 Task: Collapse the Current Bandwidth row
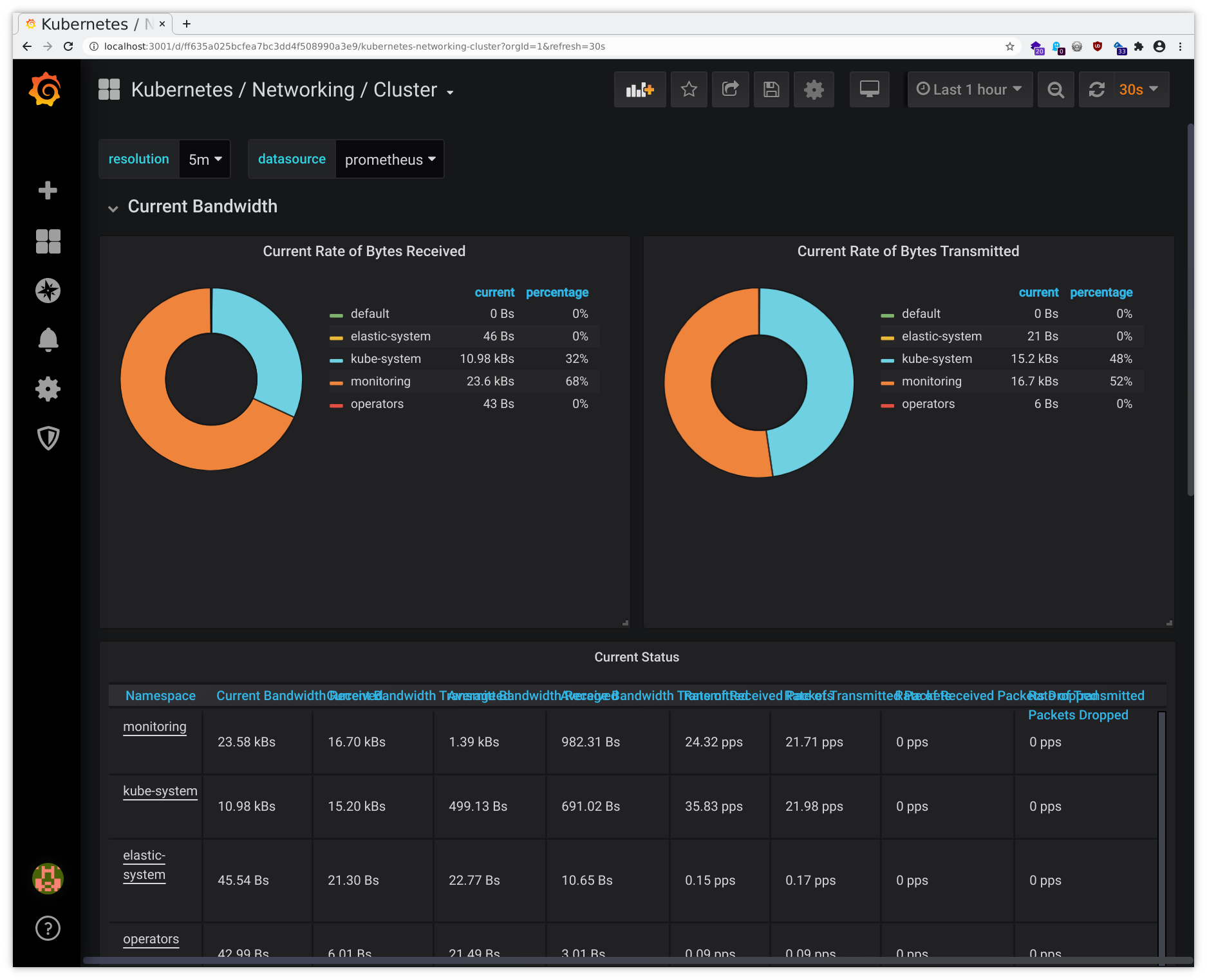click(x=202, y=207)
